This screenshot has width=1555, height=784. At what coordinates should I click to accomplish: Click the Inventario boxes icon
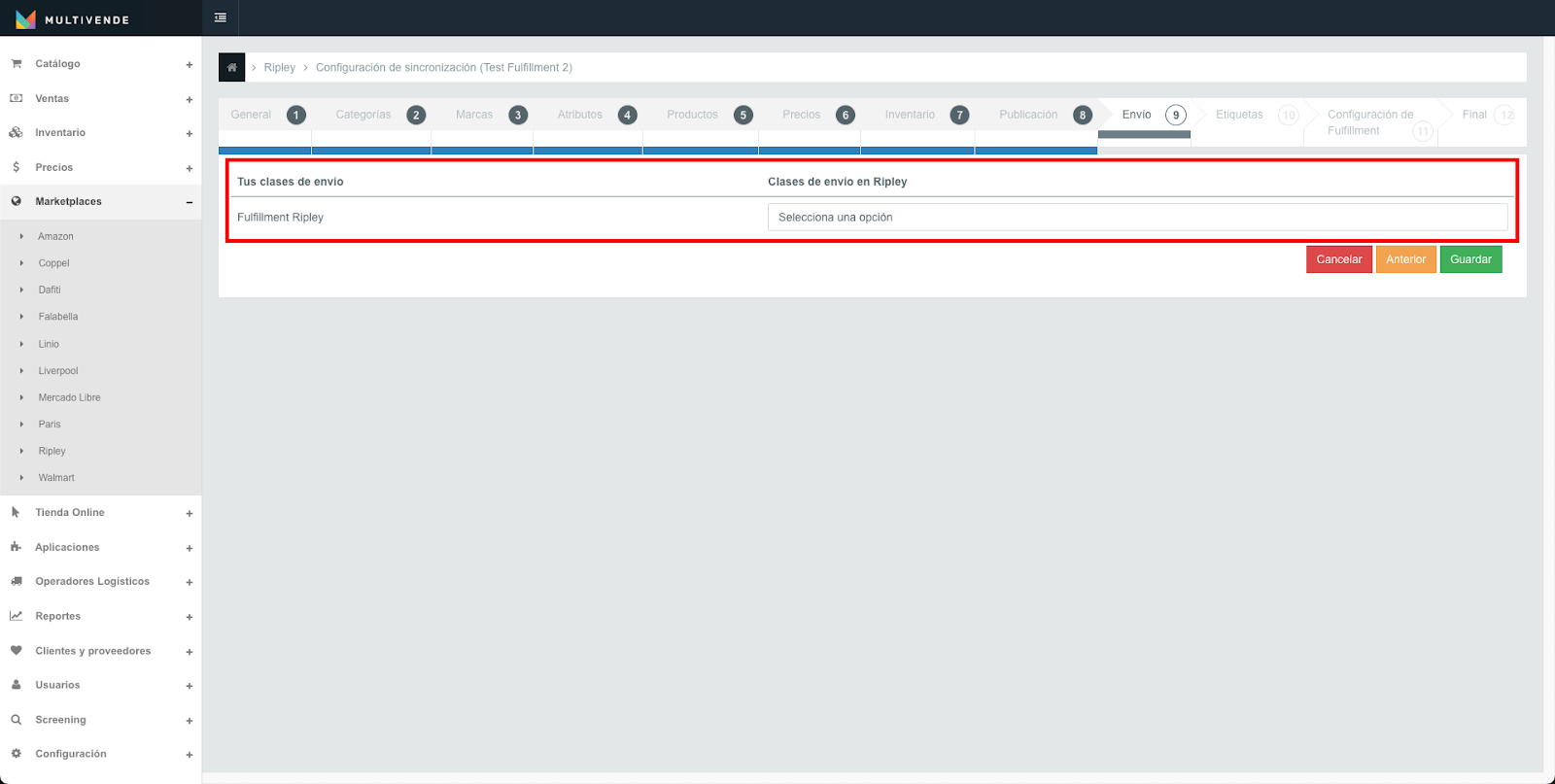click(x=16, y=132)
